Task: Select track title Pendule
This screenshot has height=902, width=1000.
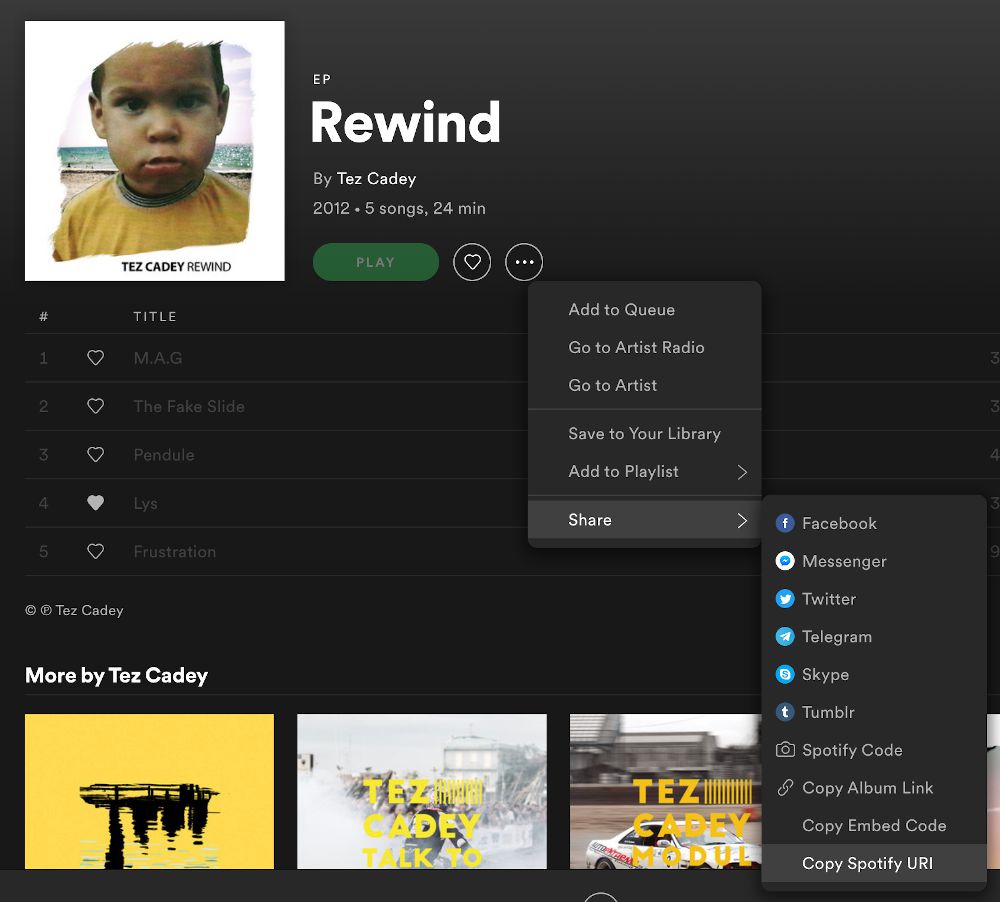Action: [x=164, y=455]
